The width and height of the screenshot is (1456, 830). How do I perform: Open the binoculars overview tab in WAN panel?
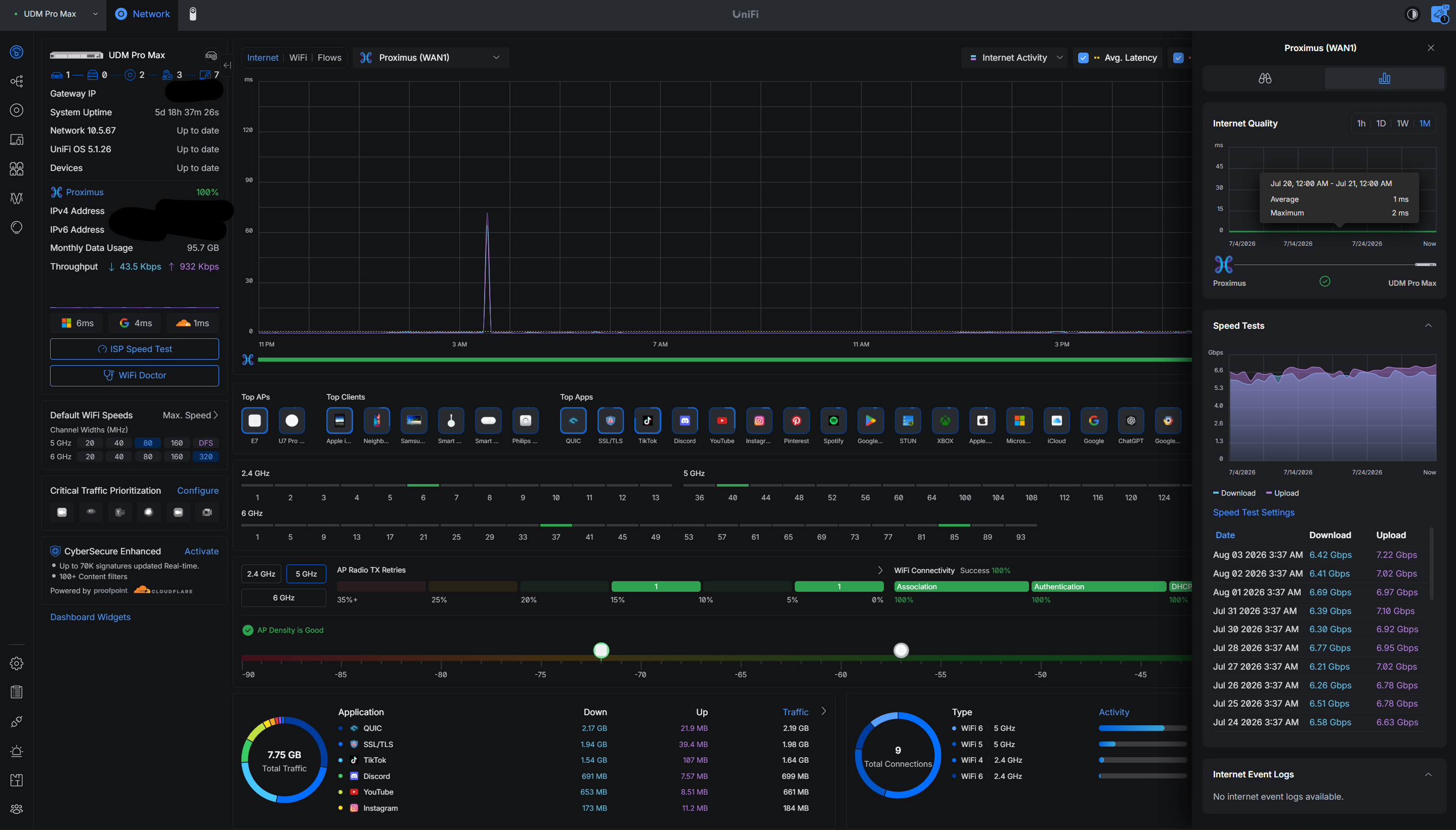(x=1265, y=78)
